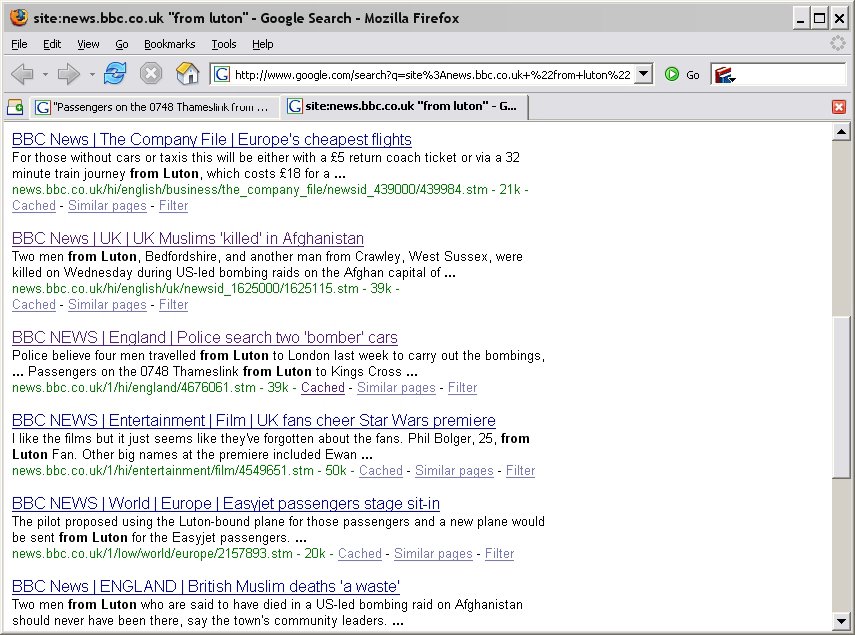Open "Easyjet passengers stage sit-in" link
855x635 pixels.
tap(226, 504)
